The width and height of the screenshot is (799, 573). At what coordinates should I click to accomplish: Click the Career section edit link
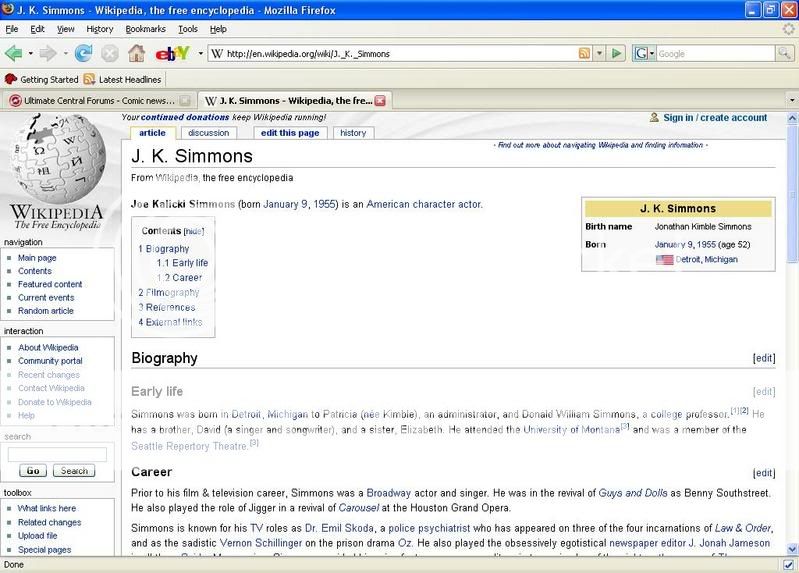coord(764,473)
